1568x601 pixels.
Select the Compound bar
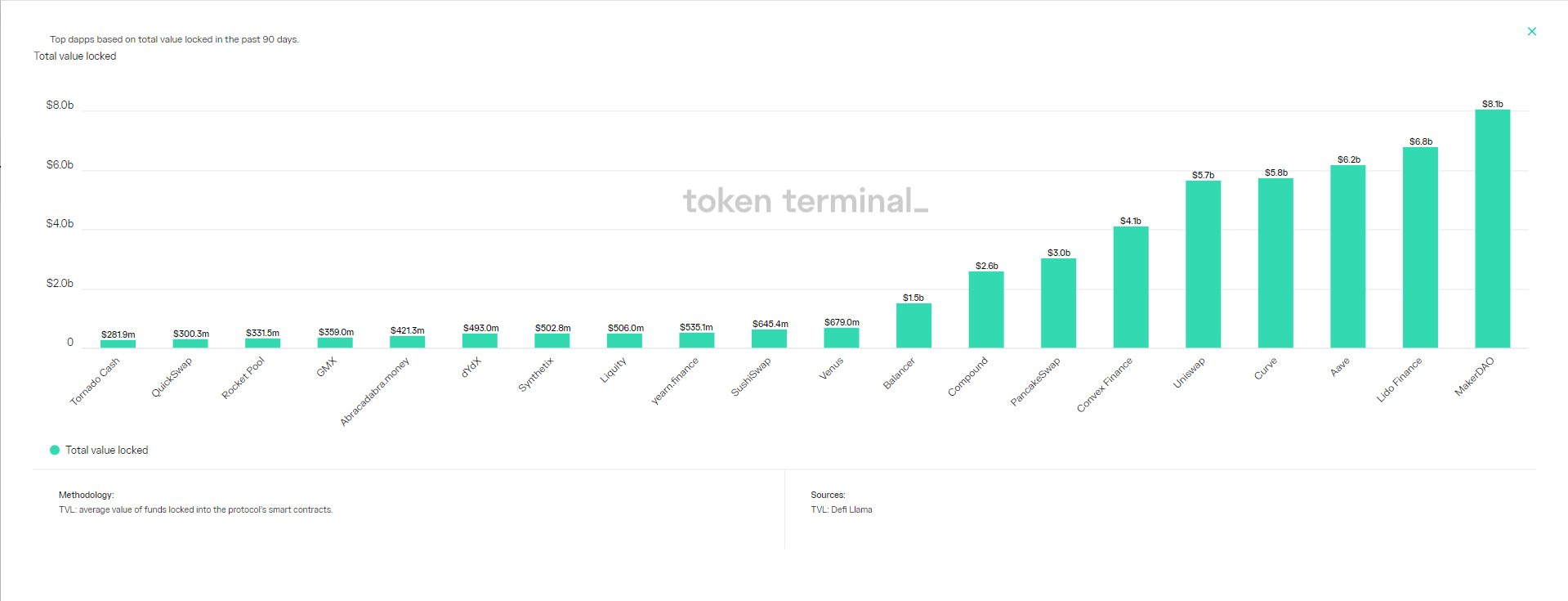point(986,310)
